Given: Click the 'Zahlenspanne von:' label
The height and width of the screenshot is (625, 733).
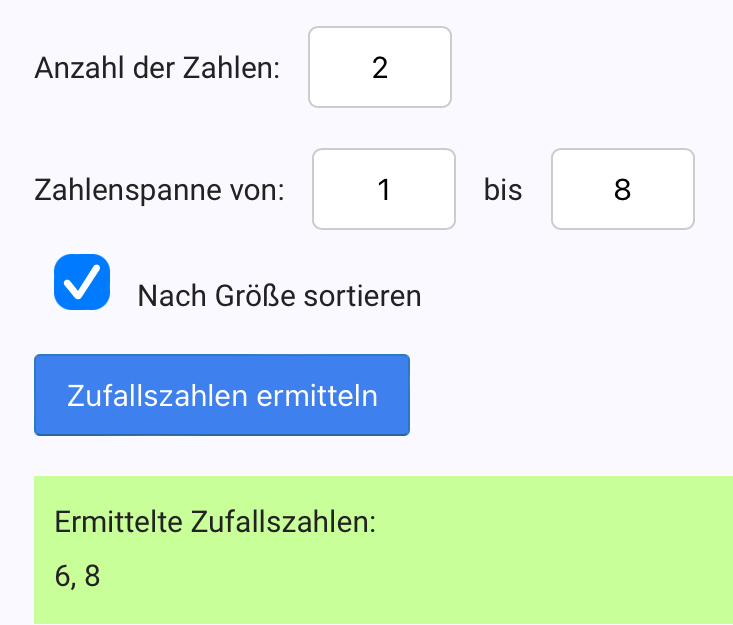Looking at the screenshot, I should (x=160, y=190).
